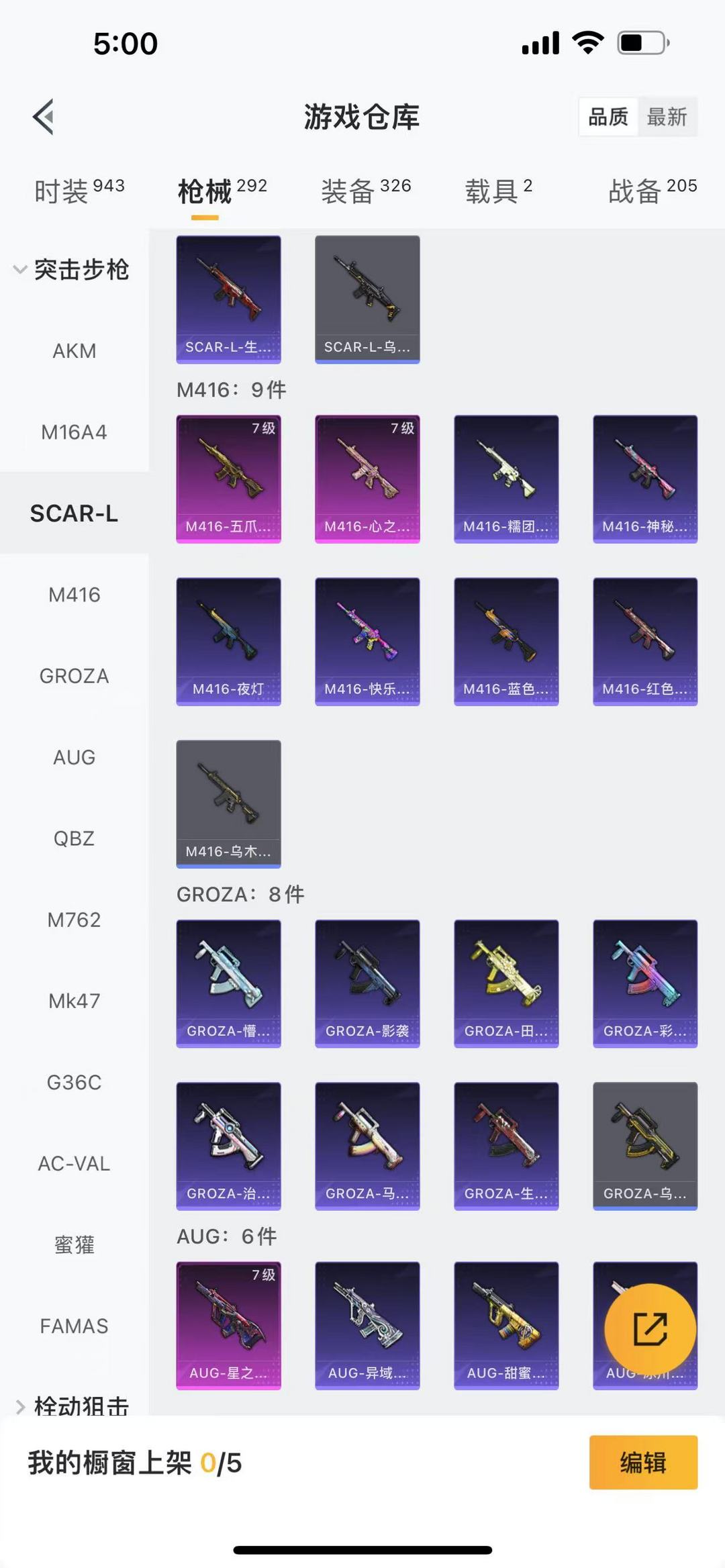Expand the 栓动狙击 category
Viewport: 725px width, 1568px height.
coord(72,1406)
